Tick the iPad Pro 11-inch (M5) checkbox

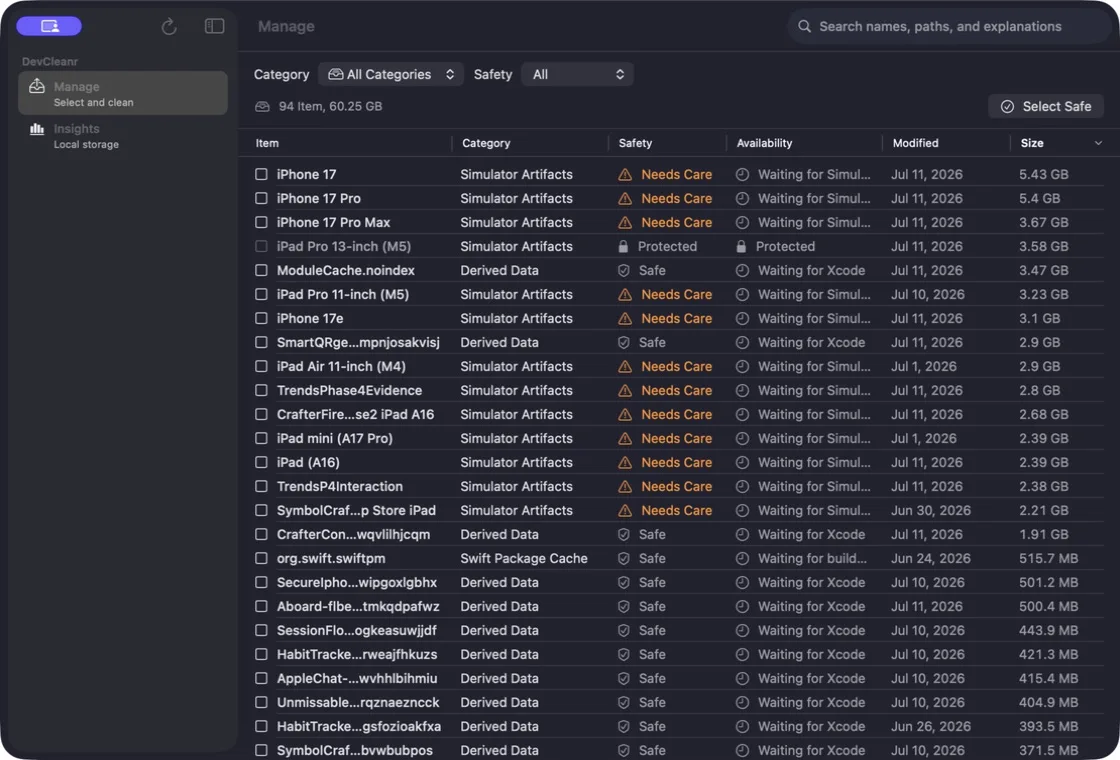(261, 294)
